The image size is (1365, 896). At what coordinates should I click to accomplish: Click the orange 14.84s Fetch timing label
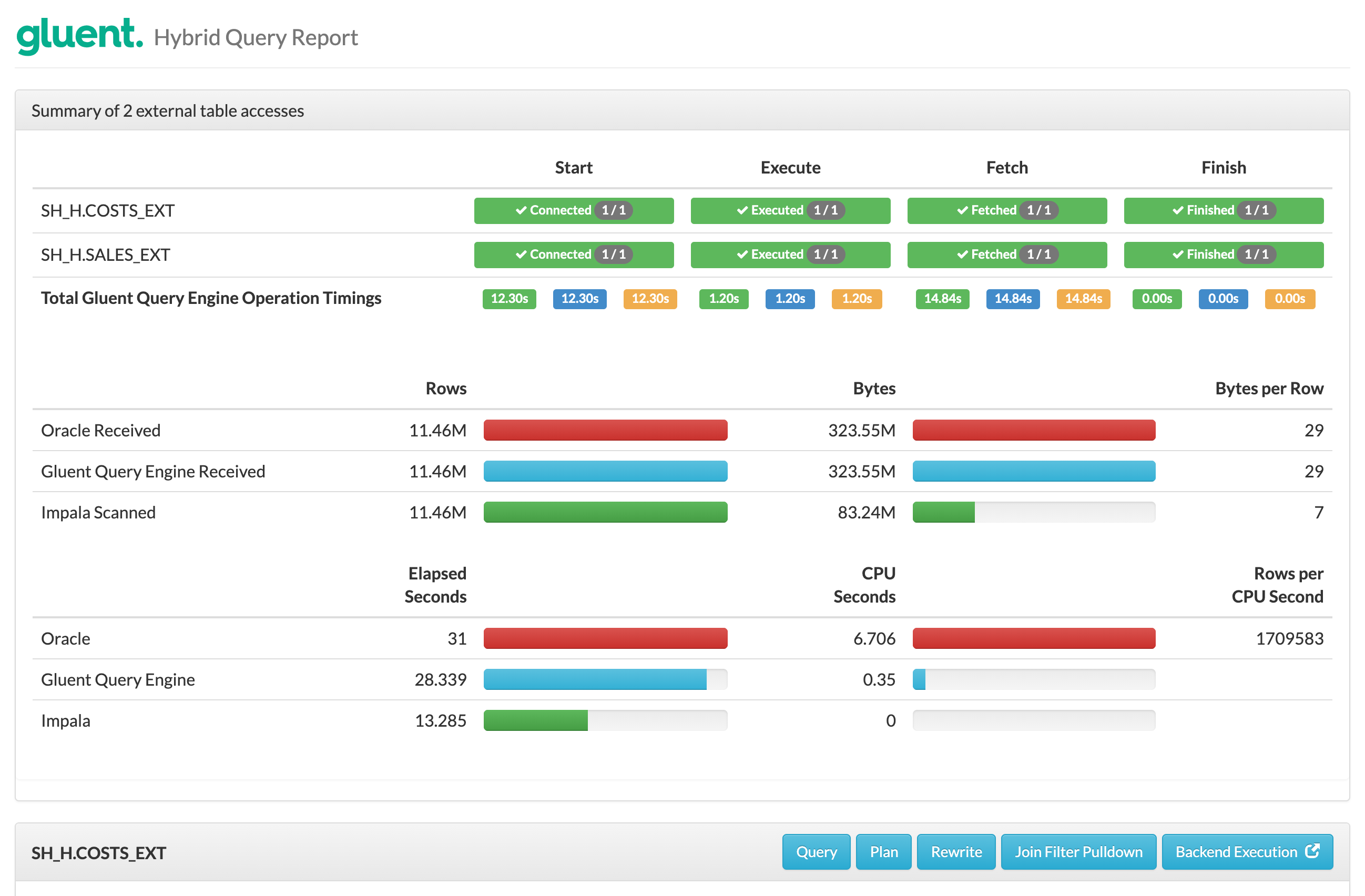1083,299
